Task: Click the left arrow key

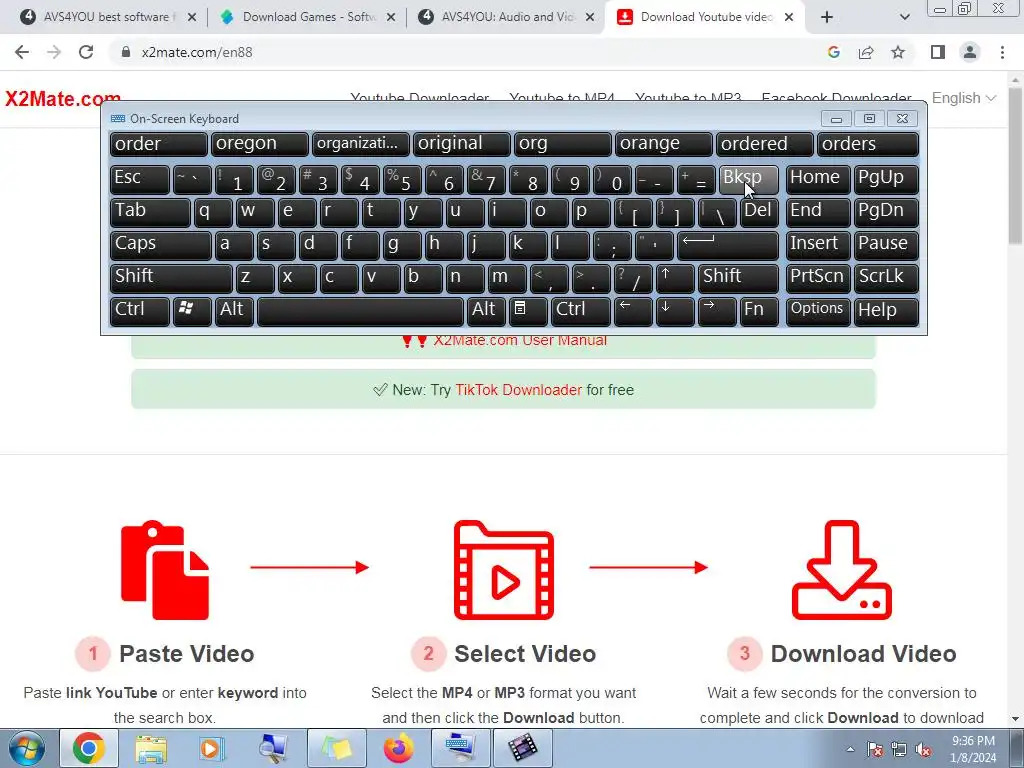Action: tap(633, 312)
